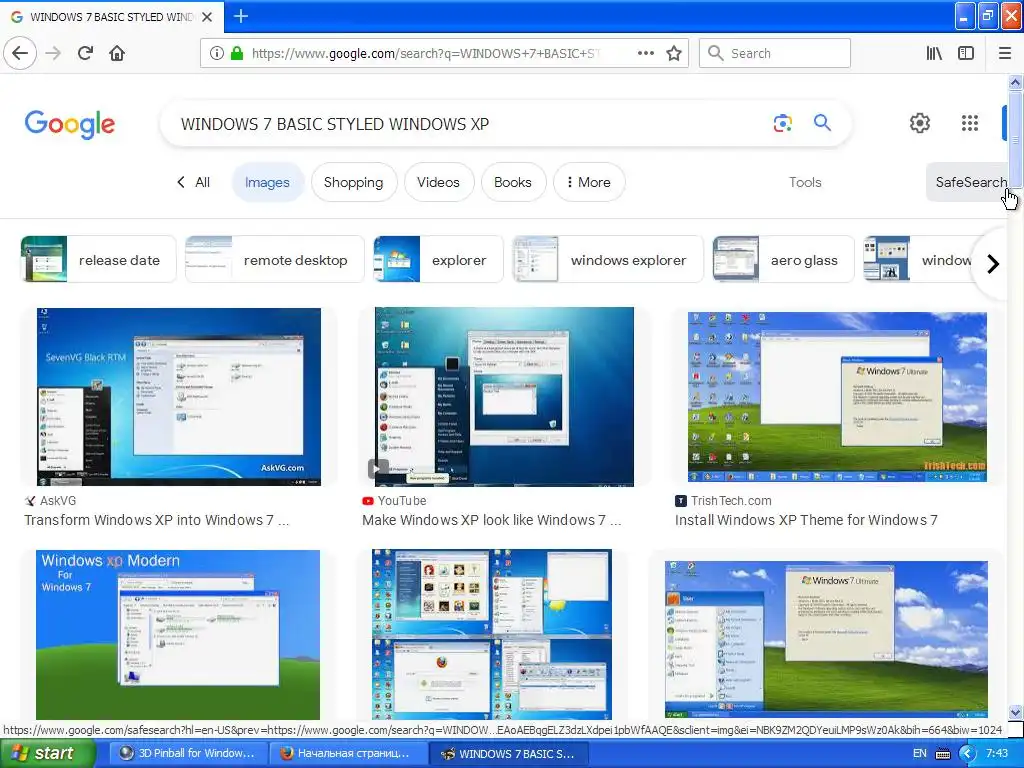Viewport: 1024px width, 768px height.
Task: Switch to Shopping results
Action: (353, 182)
